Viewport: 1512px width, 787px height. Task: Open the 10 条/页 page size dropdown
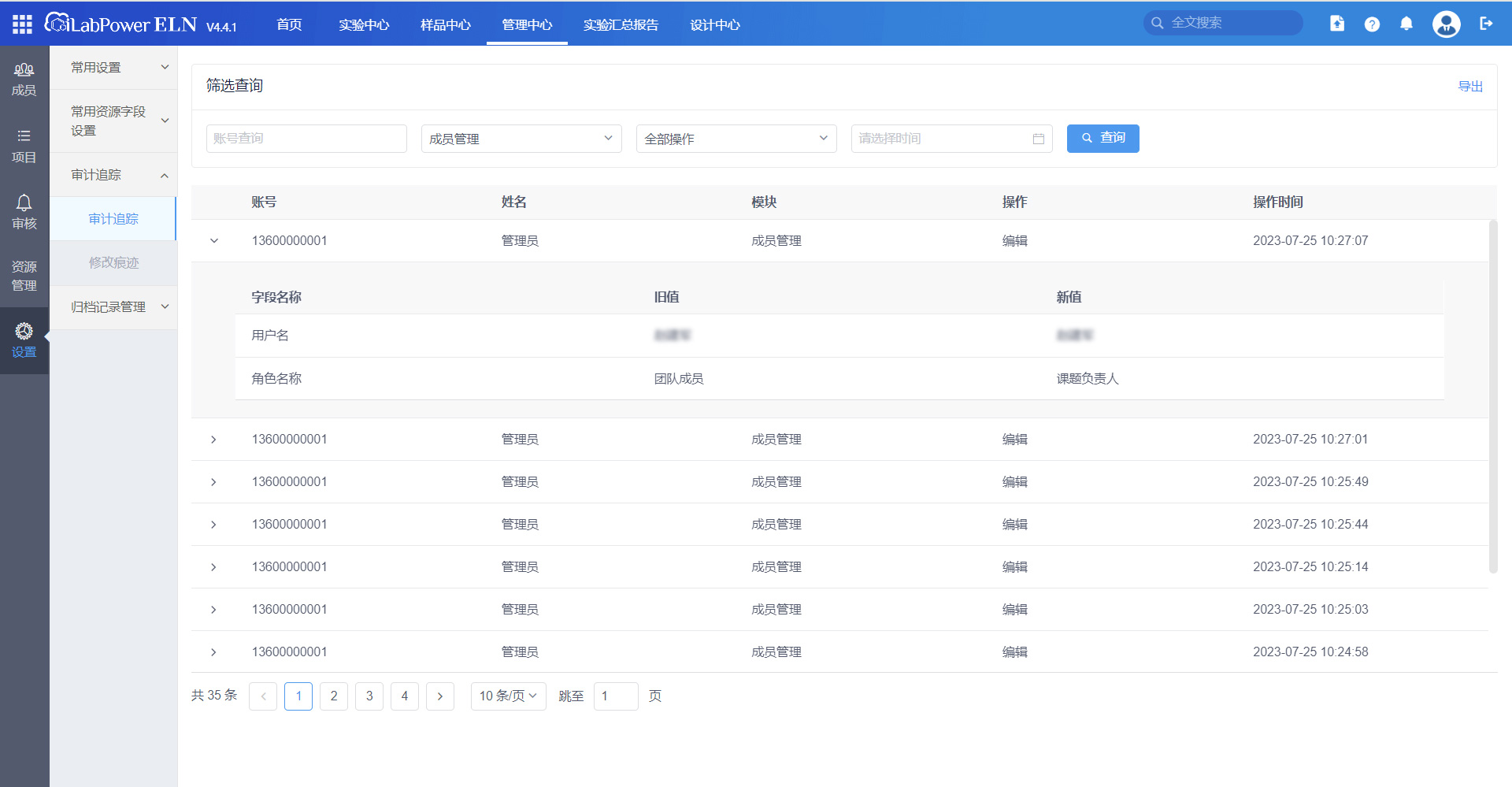pyautogui.click(x=508, y=696)
